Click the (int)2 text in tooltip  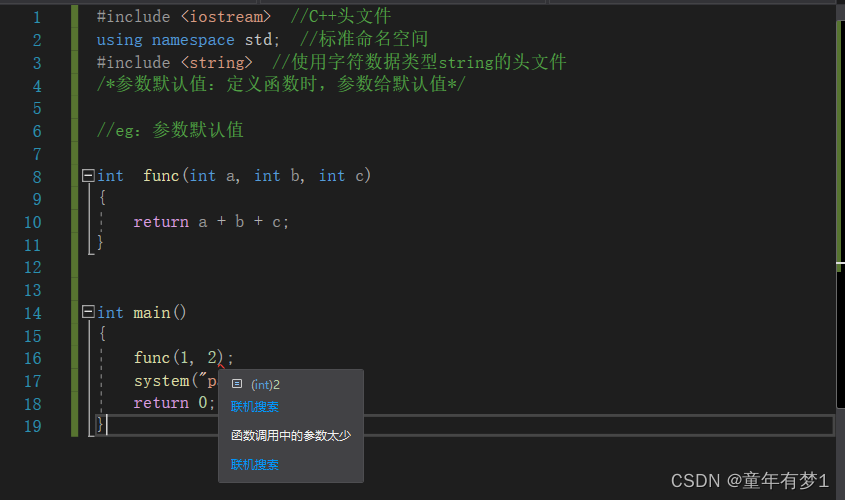(265, 385)
